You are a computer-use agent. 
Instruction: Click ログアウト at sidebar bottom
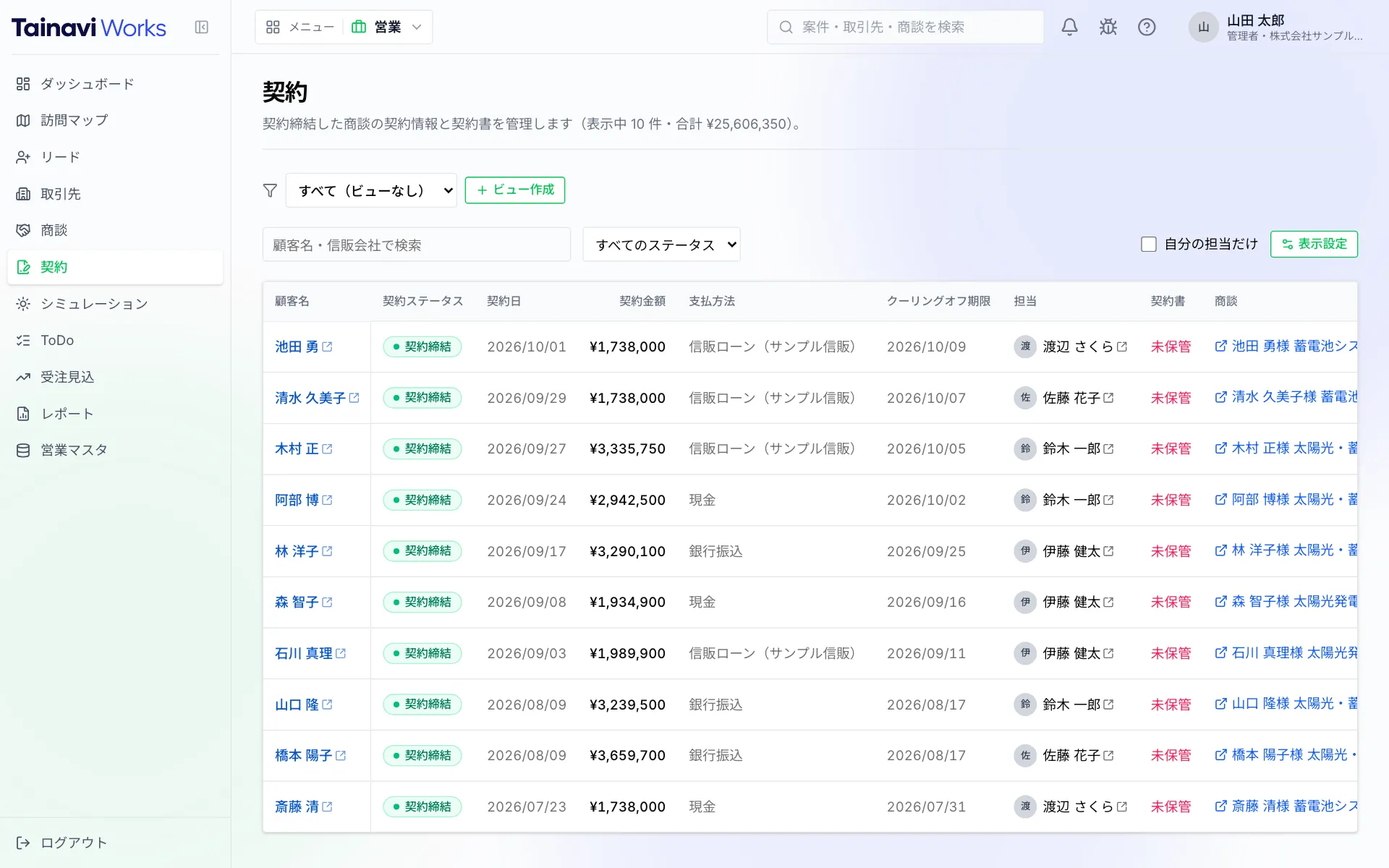(61, 843)
